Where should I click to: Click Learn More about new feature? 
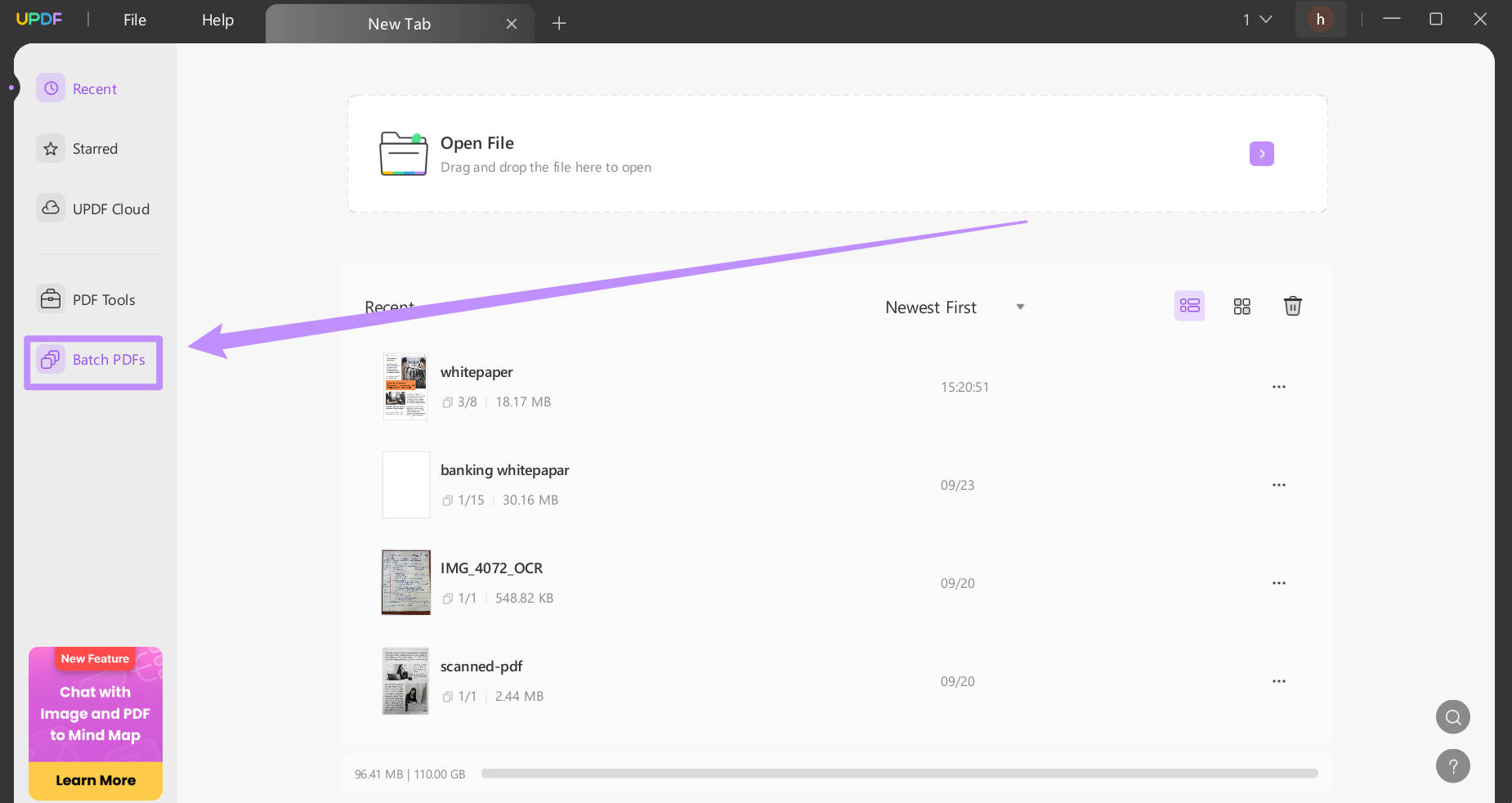(x=95, y=780)
